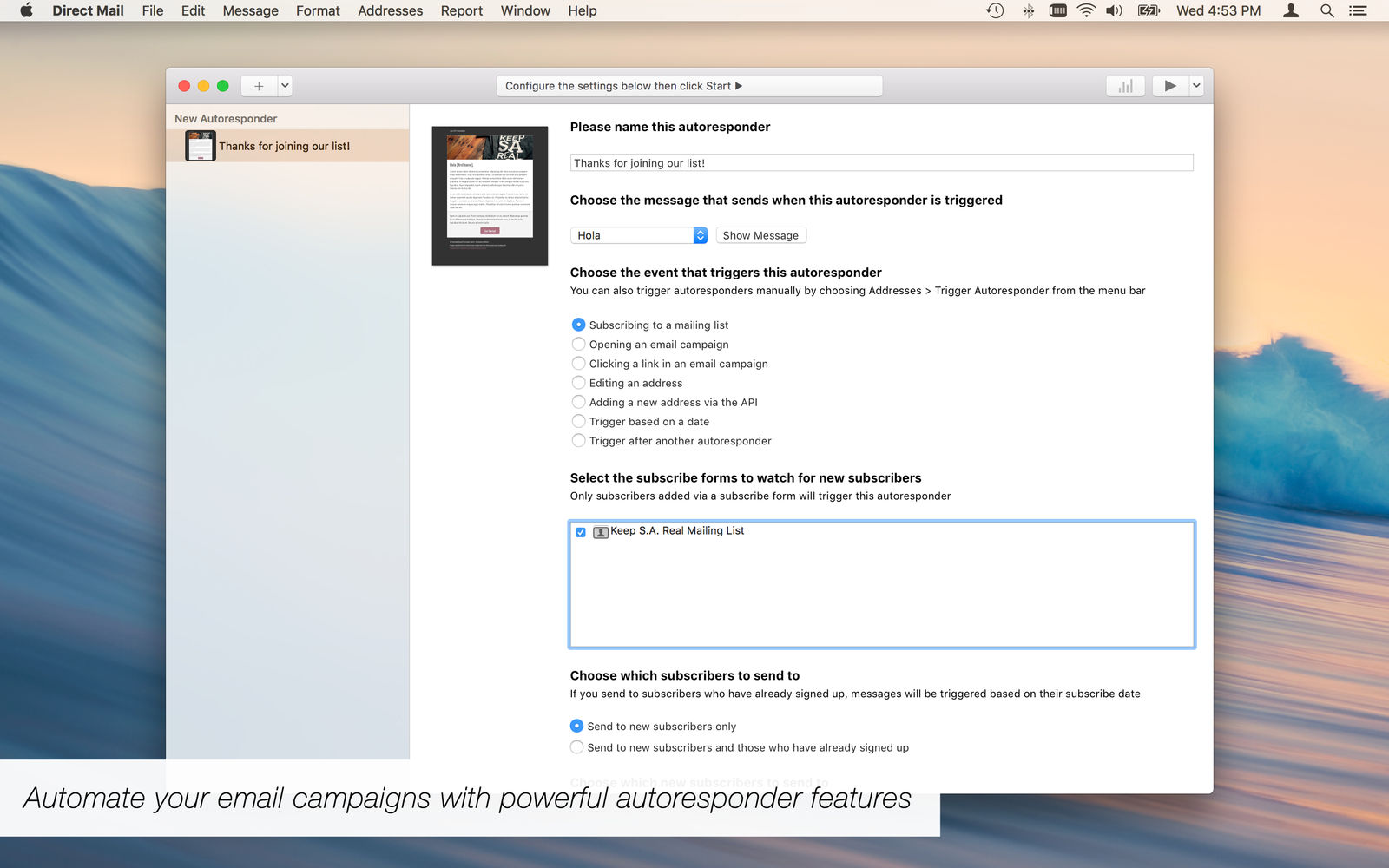The width and height of the screenshot is (1389, 868).
Task: Open the Hola message popup menu
Action: [639, 235]
